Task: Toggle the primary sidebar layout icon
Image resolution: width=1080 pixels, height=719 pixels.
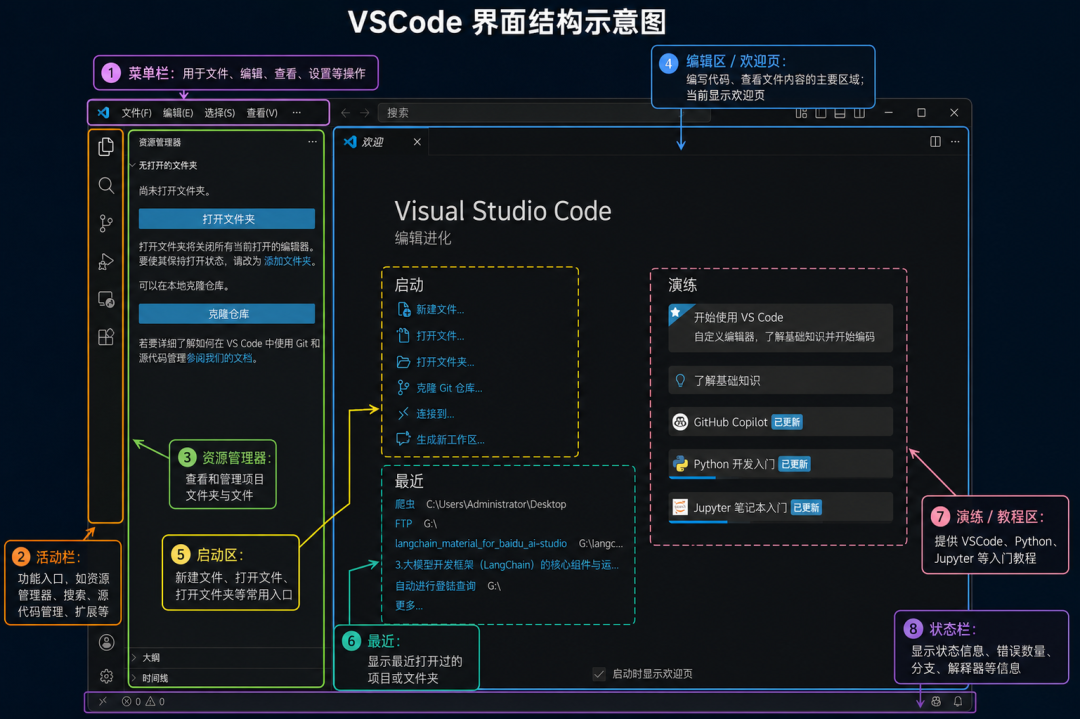Action: pyautogui.click(x=820, y=113)
